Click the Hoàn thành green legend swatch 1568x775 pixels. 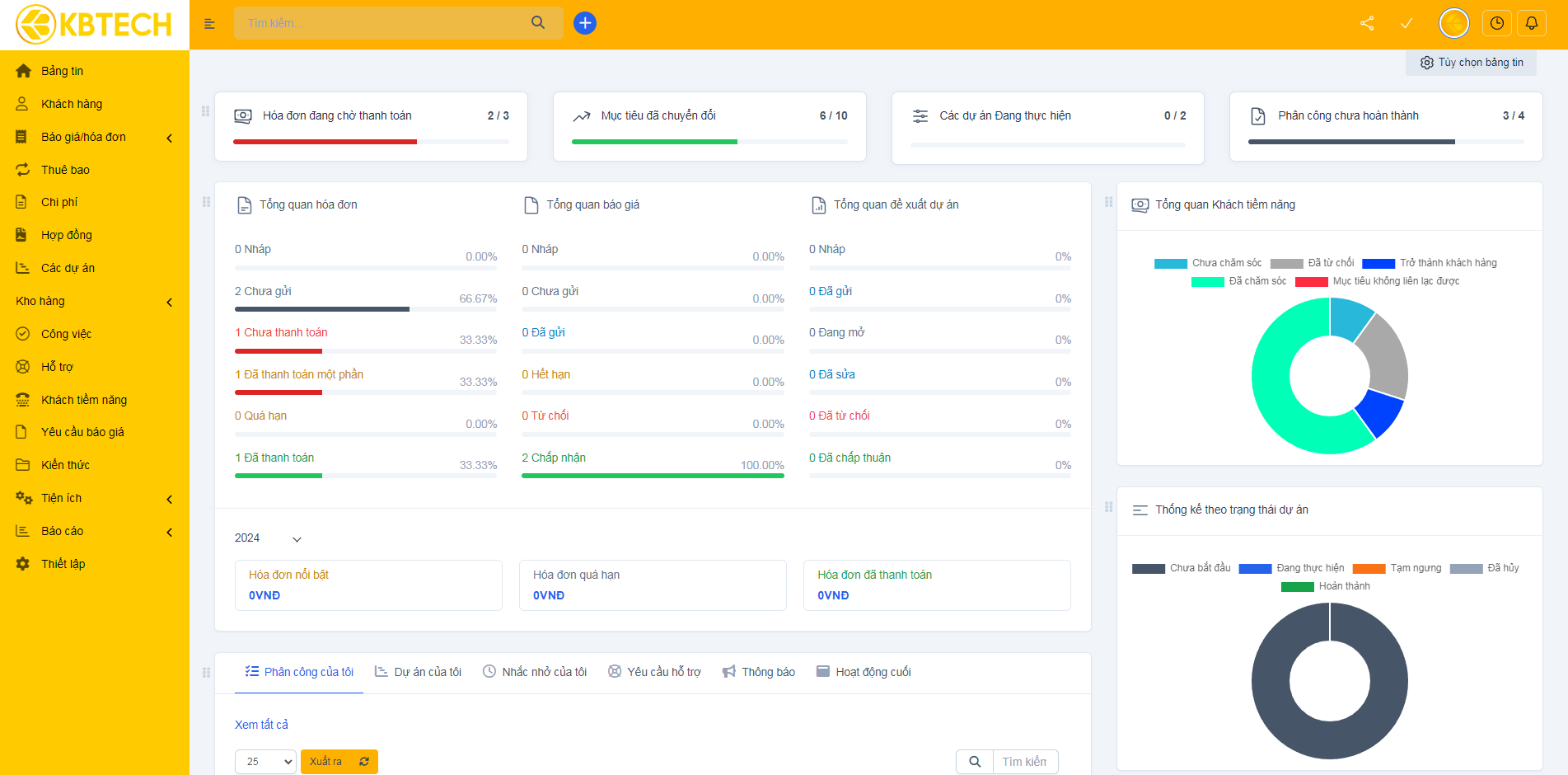(x=1297, y=587)
